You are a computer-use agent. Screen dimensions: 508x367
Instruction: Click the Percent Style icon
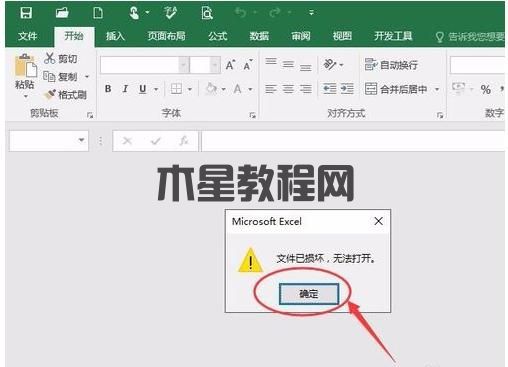click(486, 89)
